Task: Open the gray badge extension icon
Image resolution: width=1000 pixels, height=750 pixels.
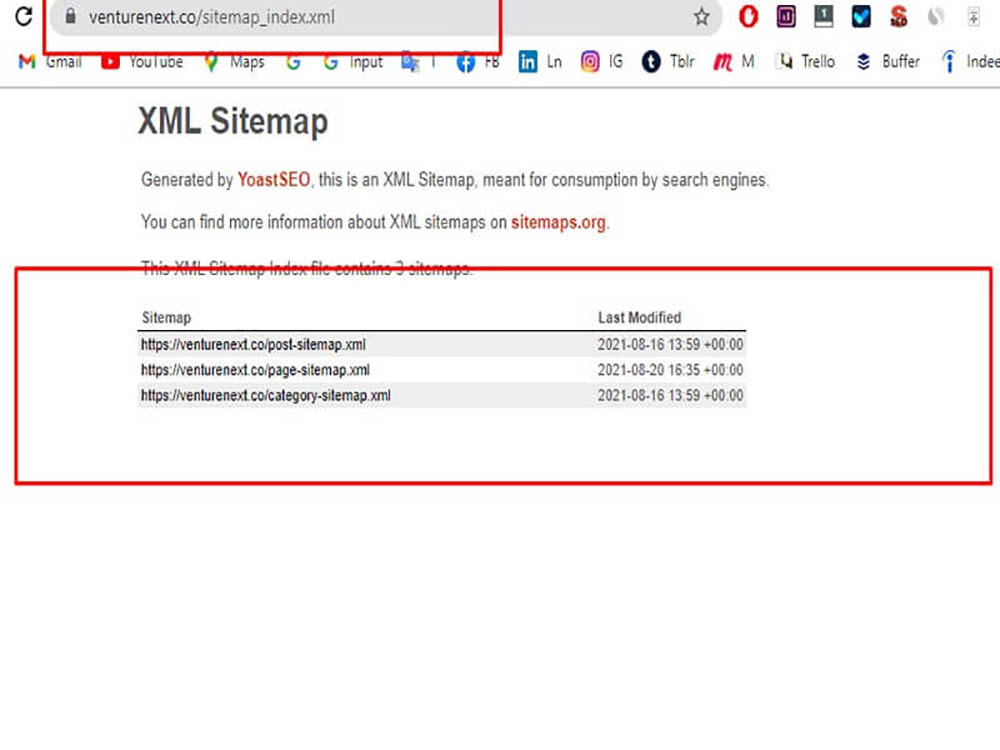Action: 823,16
